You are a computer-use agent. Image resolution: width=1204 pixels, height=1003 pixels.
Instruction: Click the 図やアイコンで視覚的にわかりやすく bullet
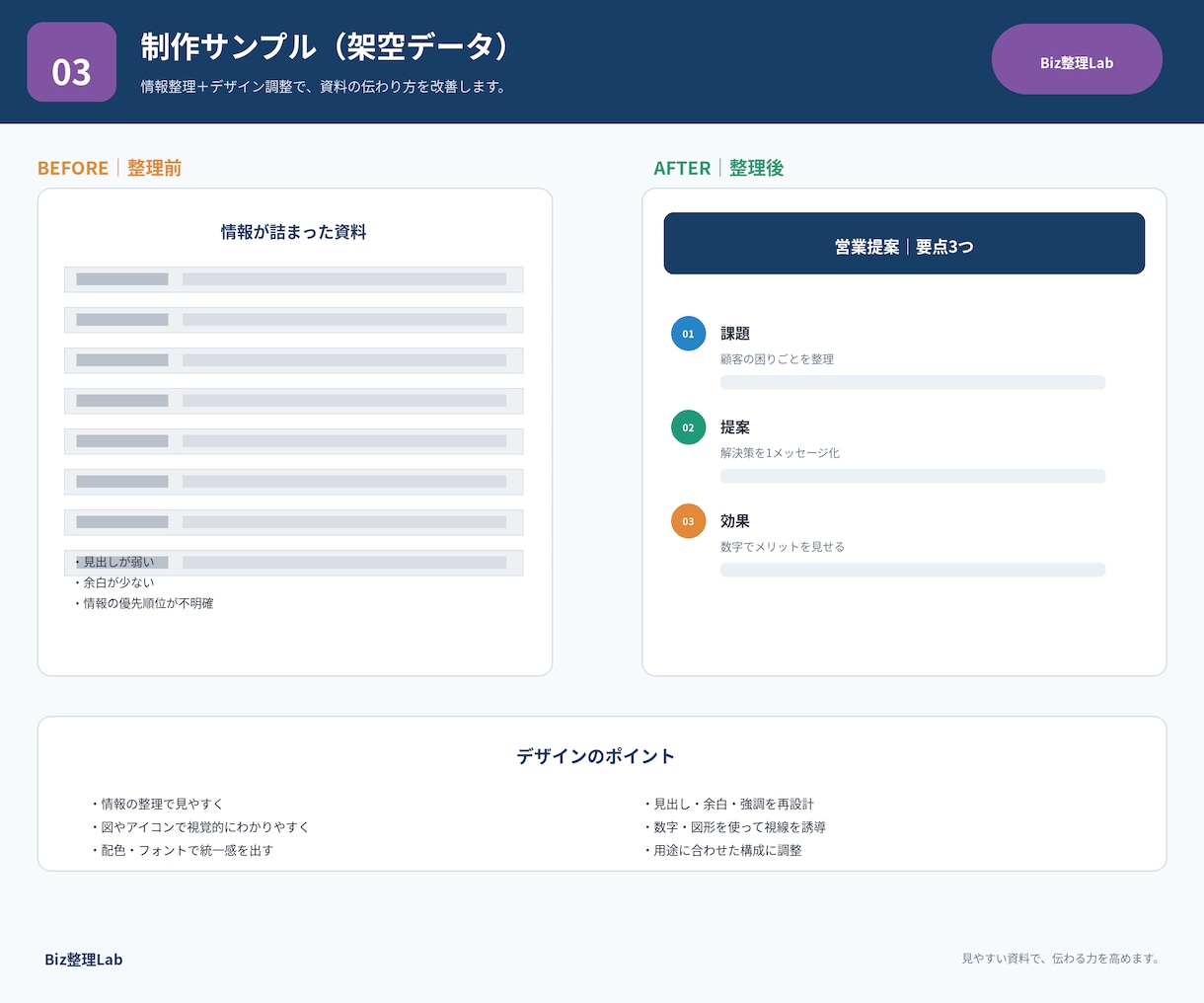(199, 827)
